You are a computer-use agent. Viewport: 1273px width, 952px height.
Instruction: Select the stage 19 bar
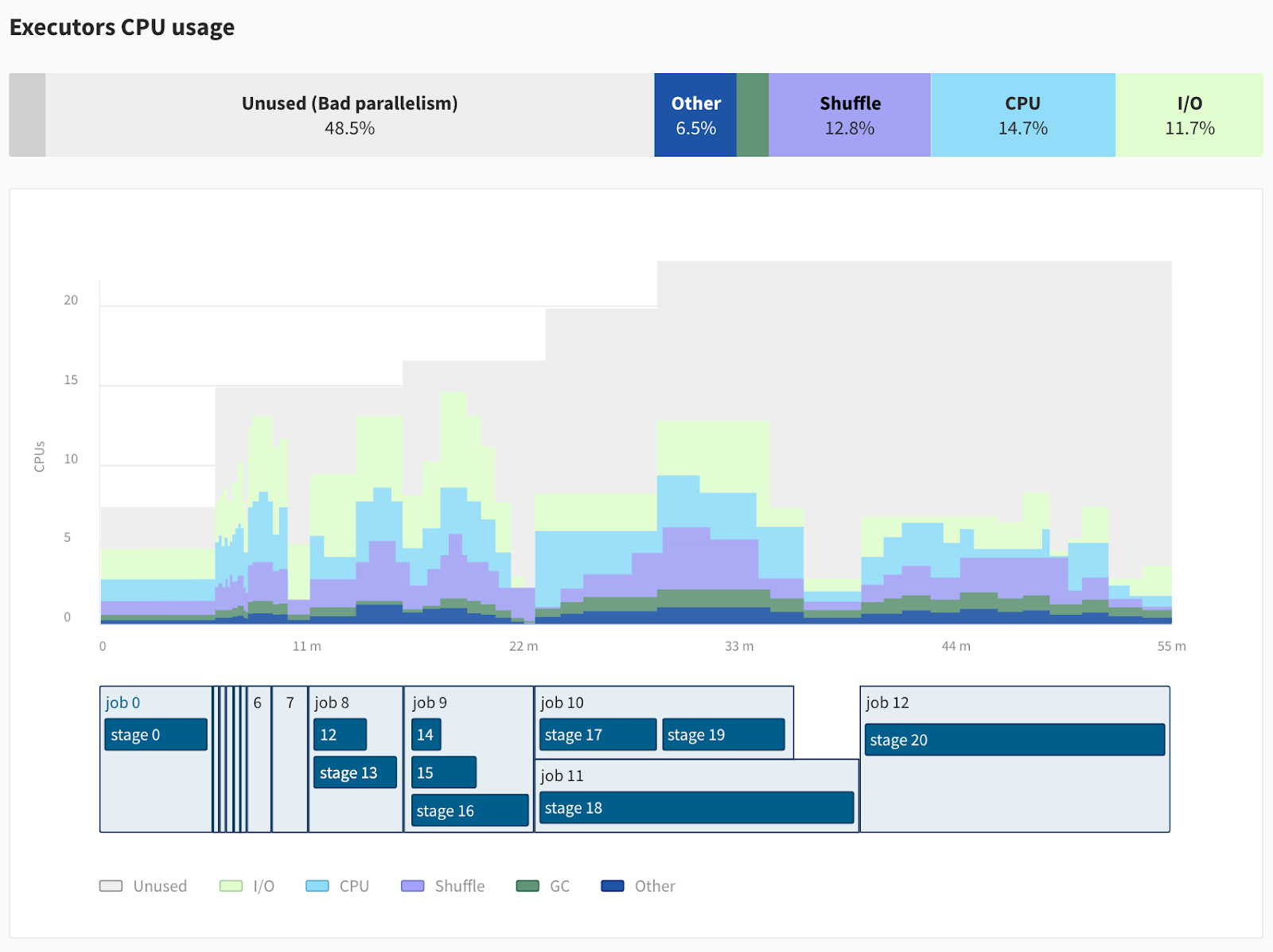(722, 735)
